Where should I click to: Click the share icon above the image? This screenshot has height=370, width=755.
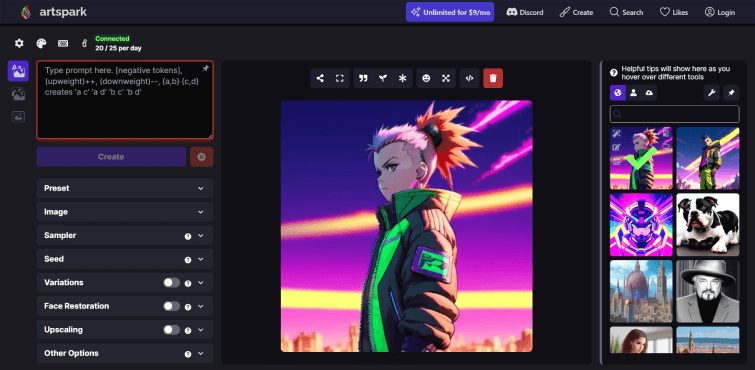(320, 78)
